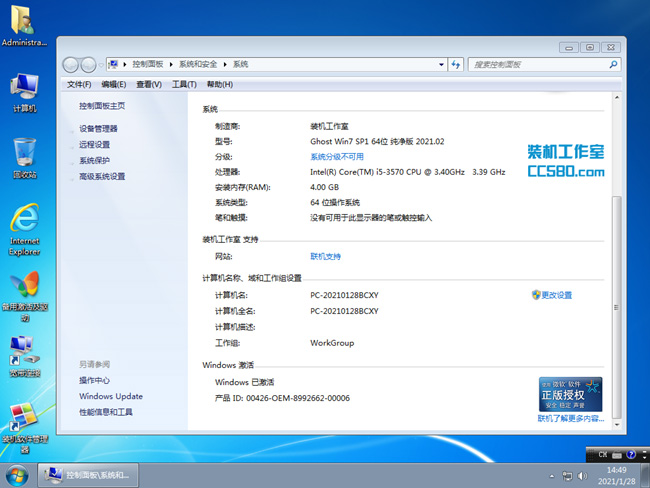
Task: Click the vertical scrollbar thumb
Action: pos(617,307)
